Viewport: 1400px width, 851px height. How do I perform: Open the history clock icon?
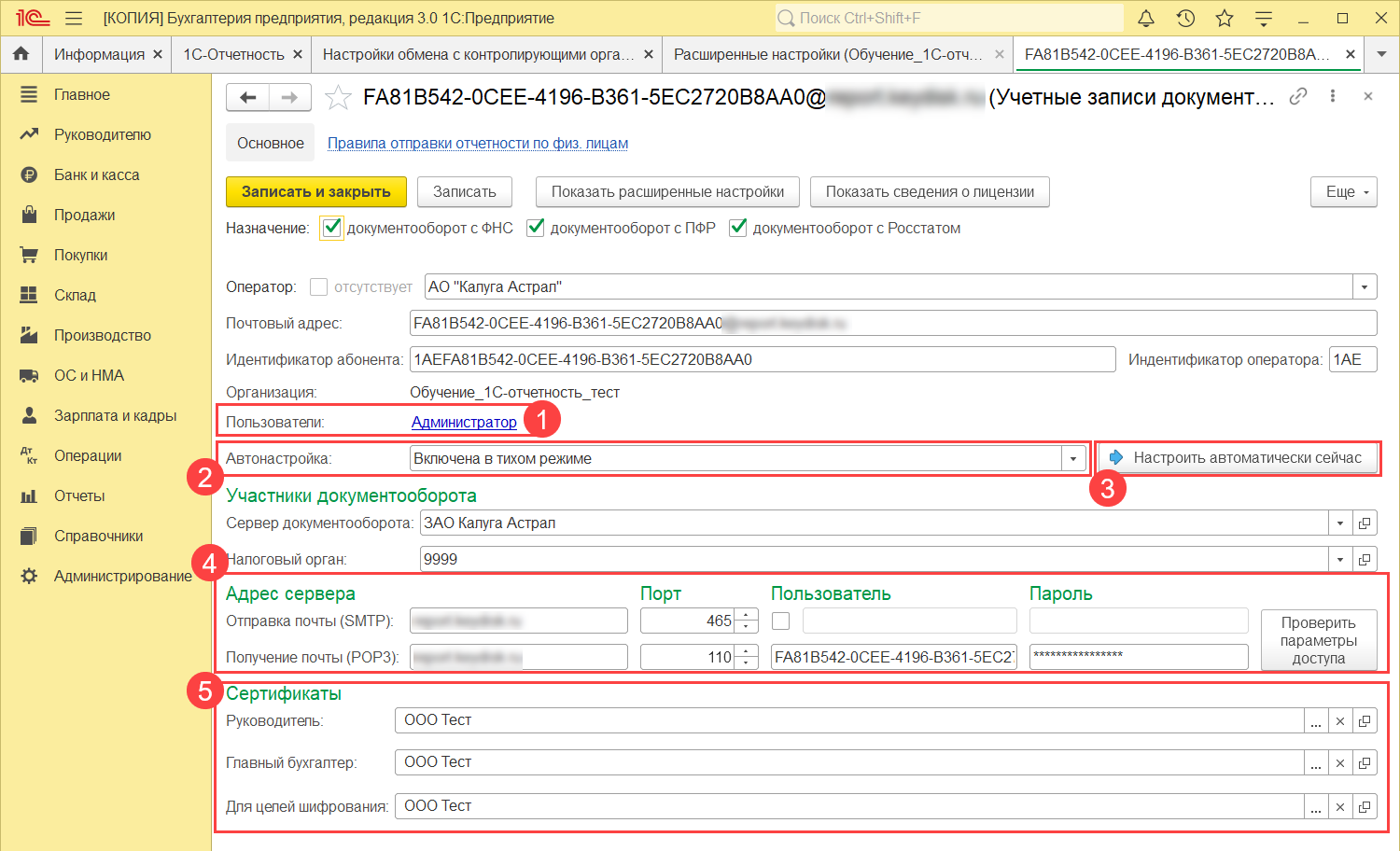1185,19
